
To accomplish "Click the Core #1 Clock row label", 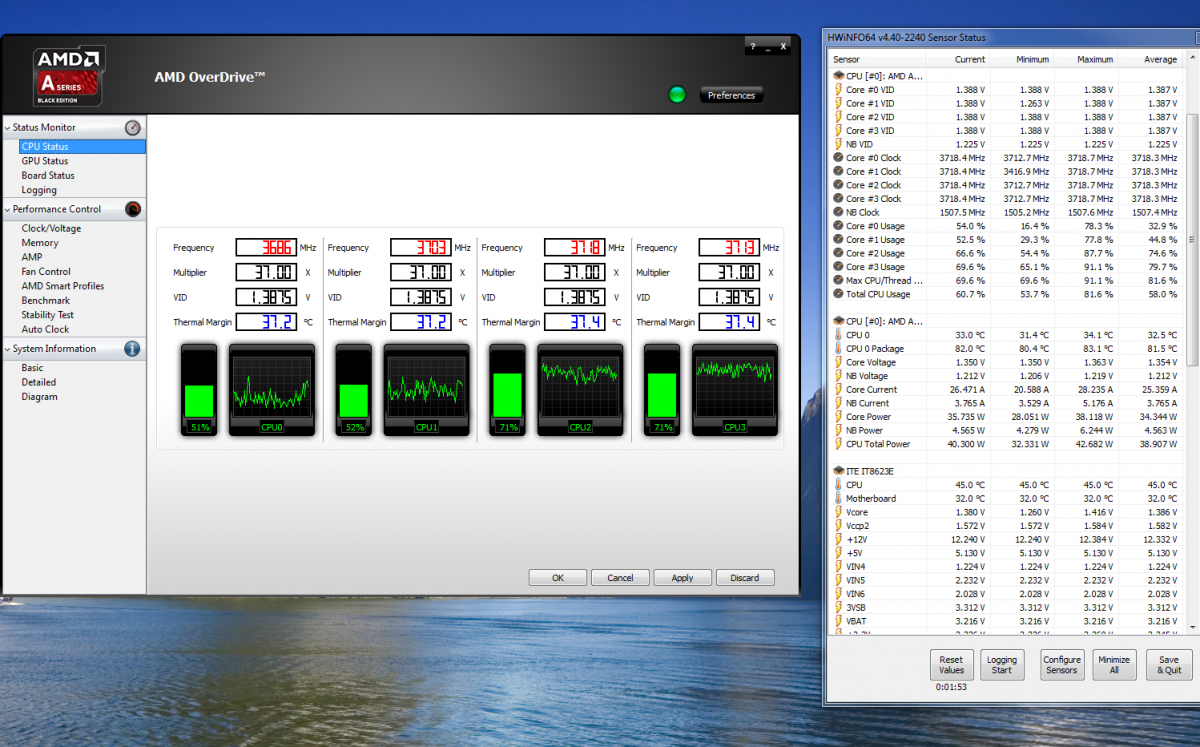I will pos(873,172).
